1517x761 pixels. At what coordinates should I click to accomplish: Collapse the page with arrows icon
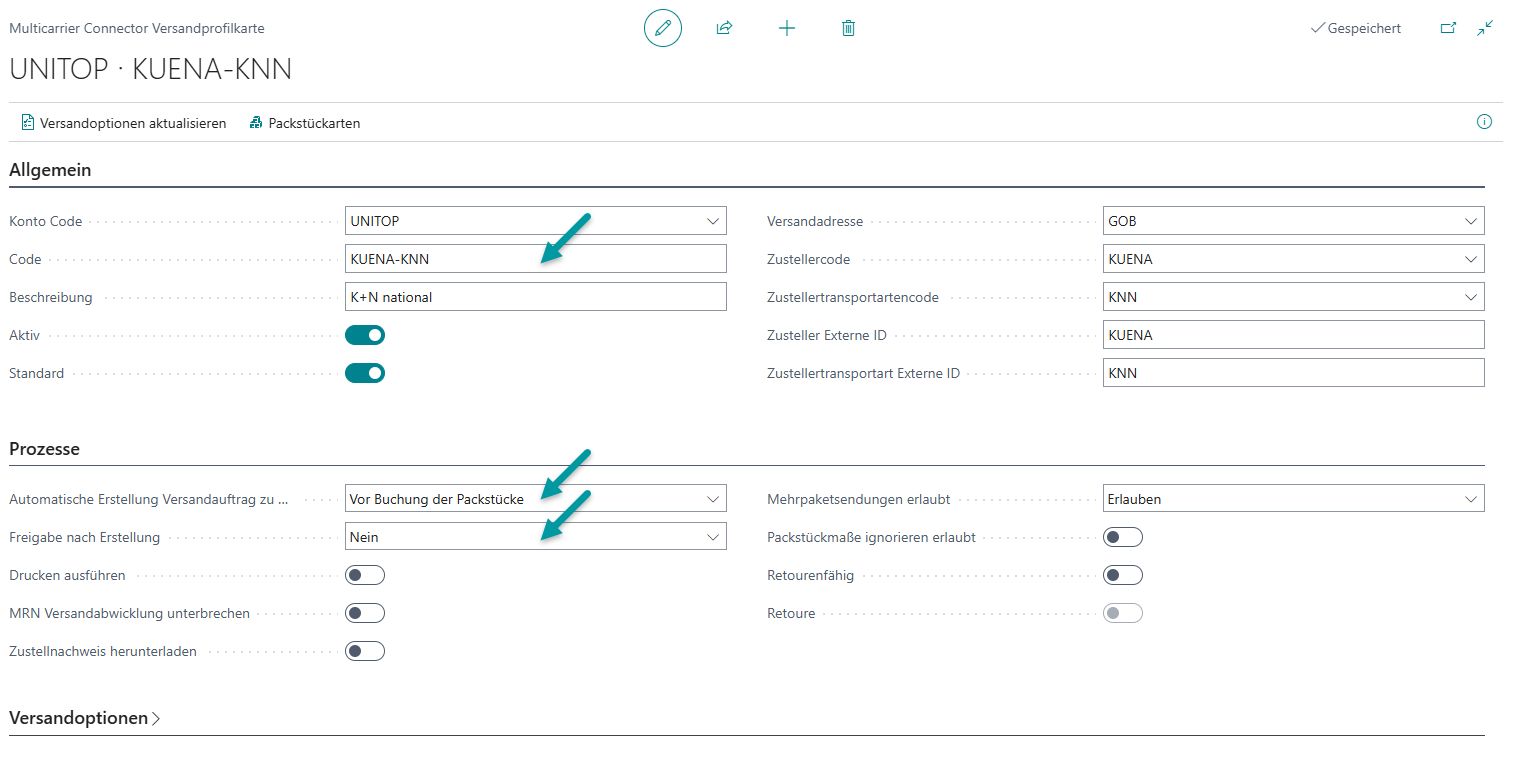point(1485,28)
